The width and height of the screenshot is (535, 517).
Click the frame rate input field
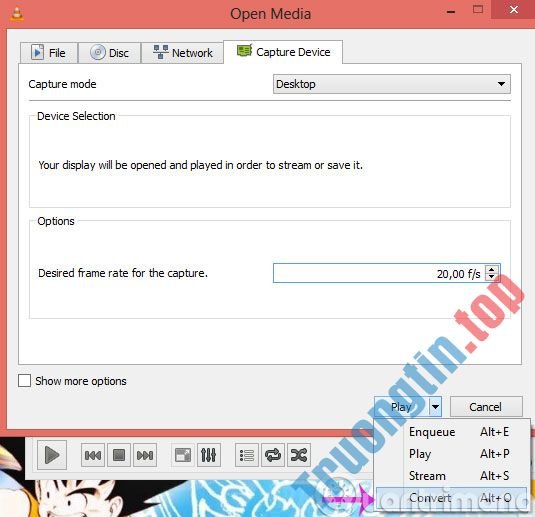pos(379,273)
